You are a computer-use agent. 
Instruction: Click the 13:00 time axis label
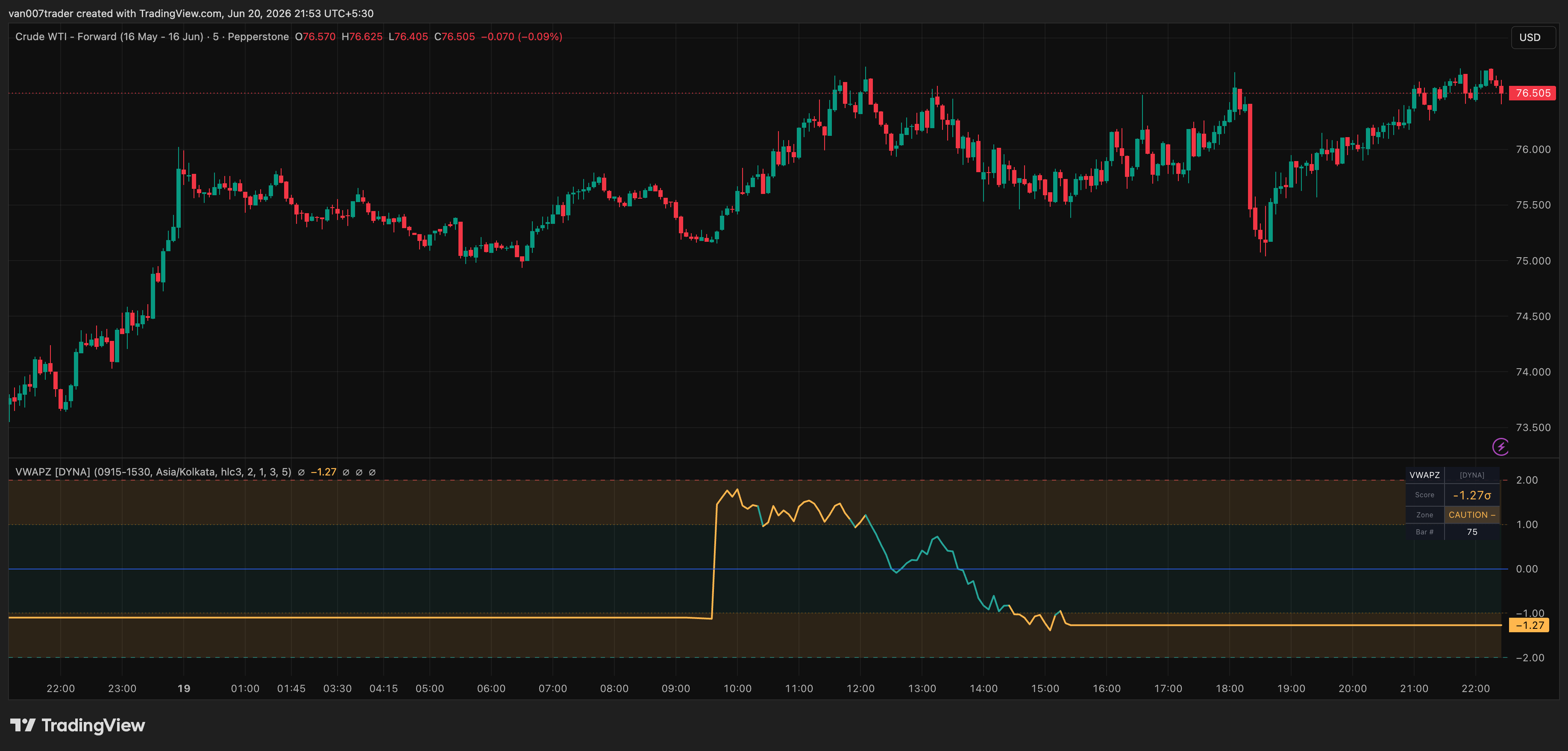[x=922, y=689]
